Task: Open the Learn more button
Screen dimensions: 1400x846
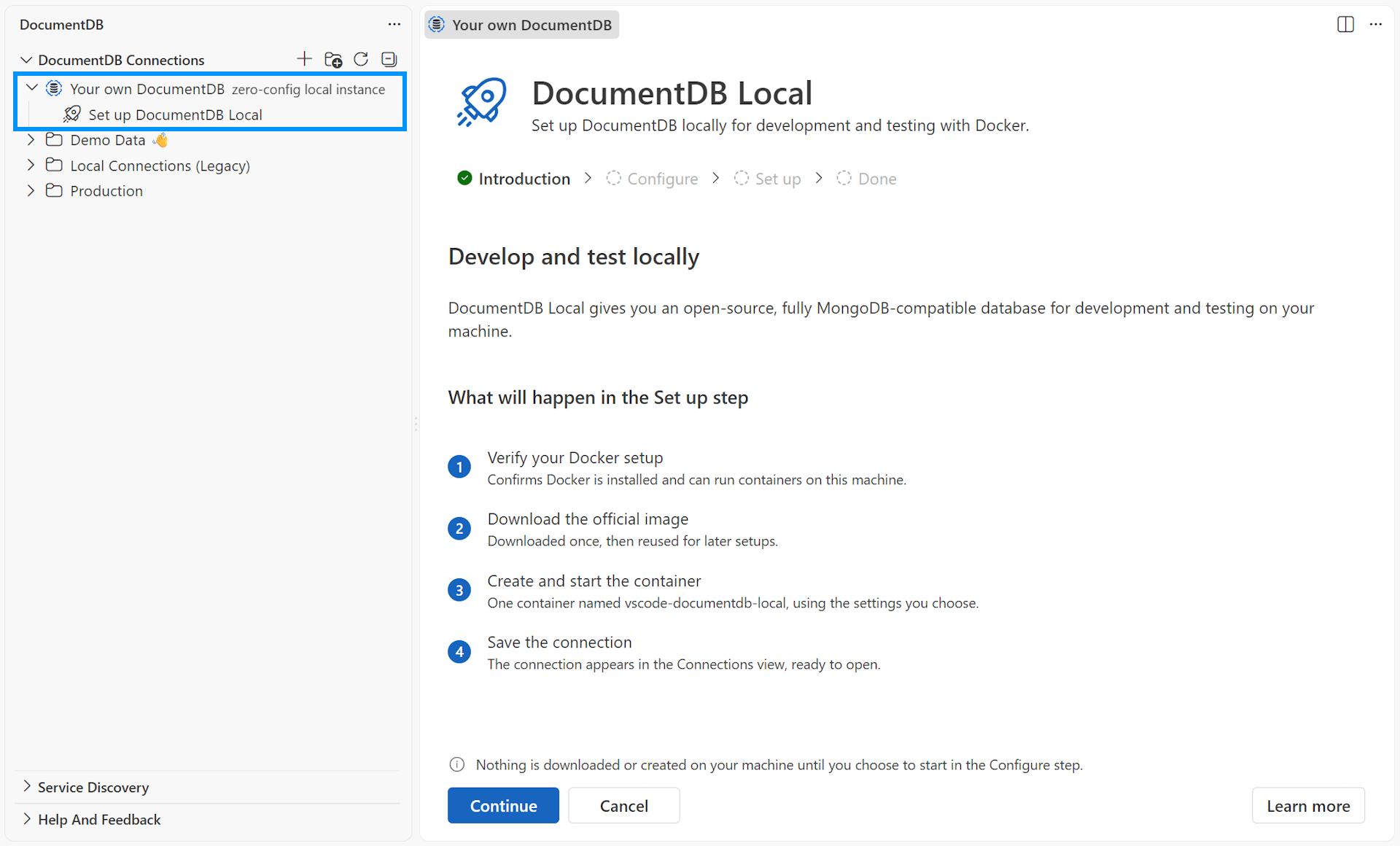Action: pos(1308,805)
